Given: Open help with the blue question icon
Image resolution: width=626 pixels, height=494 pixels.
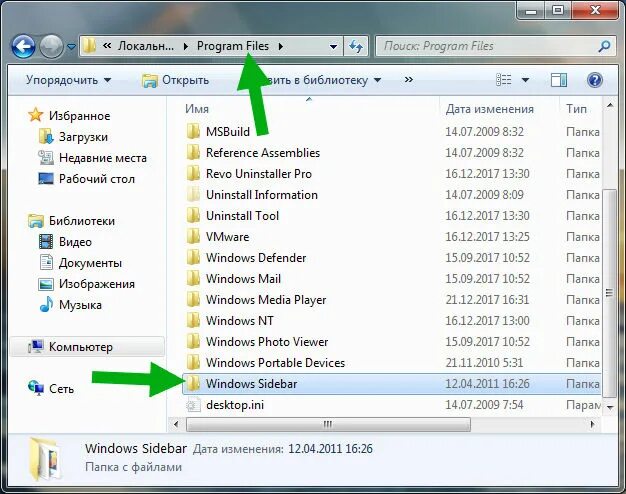Looking at the screenshot, I should (x=594, y=80).
